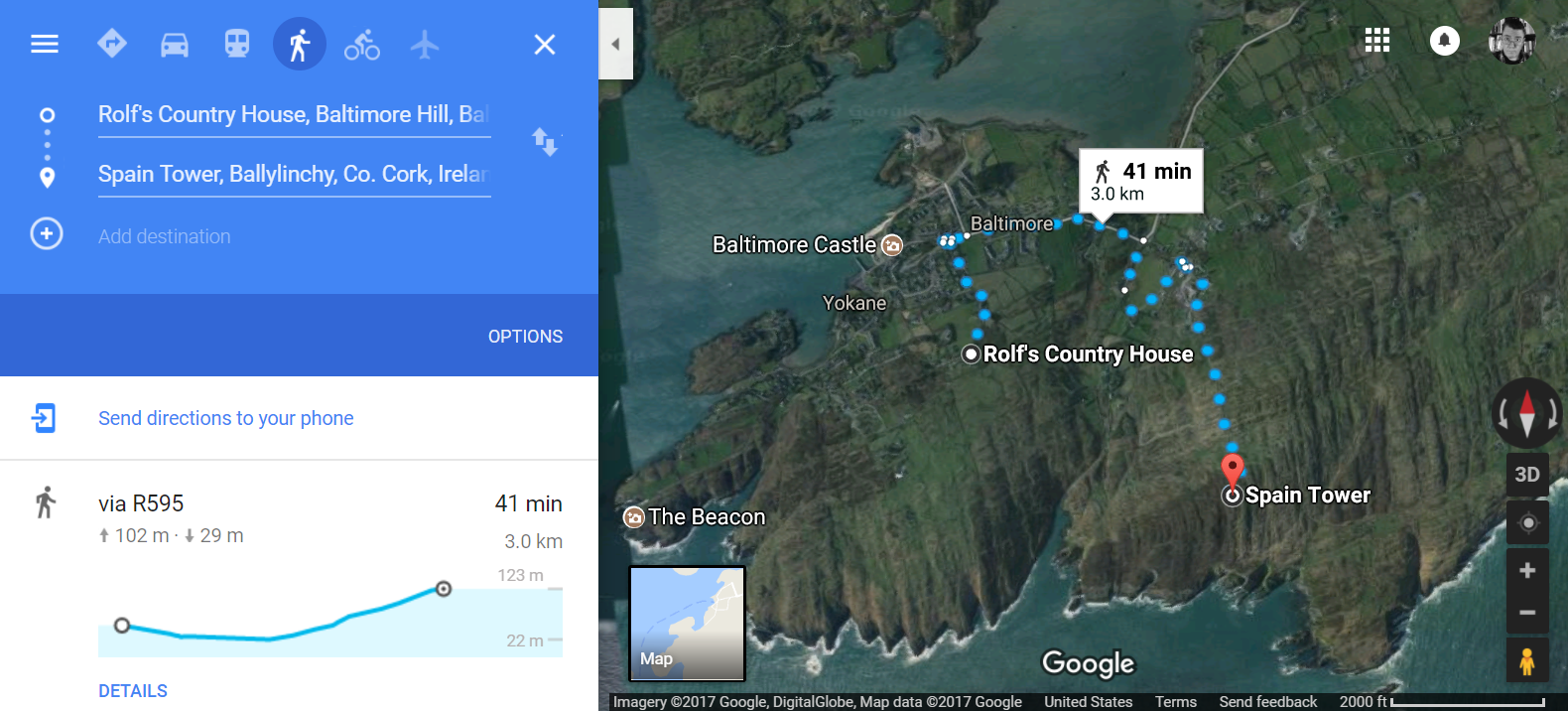Edit the Spain Tower destination field
The height and width of the screenshot is (711, 1568).
(294, 175)
